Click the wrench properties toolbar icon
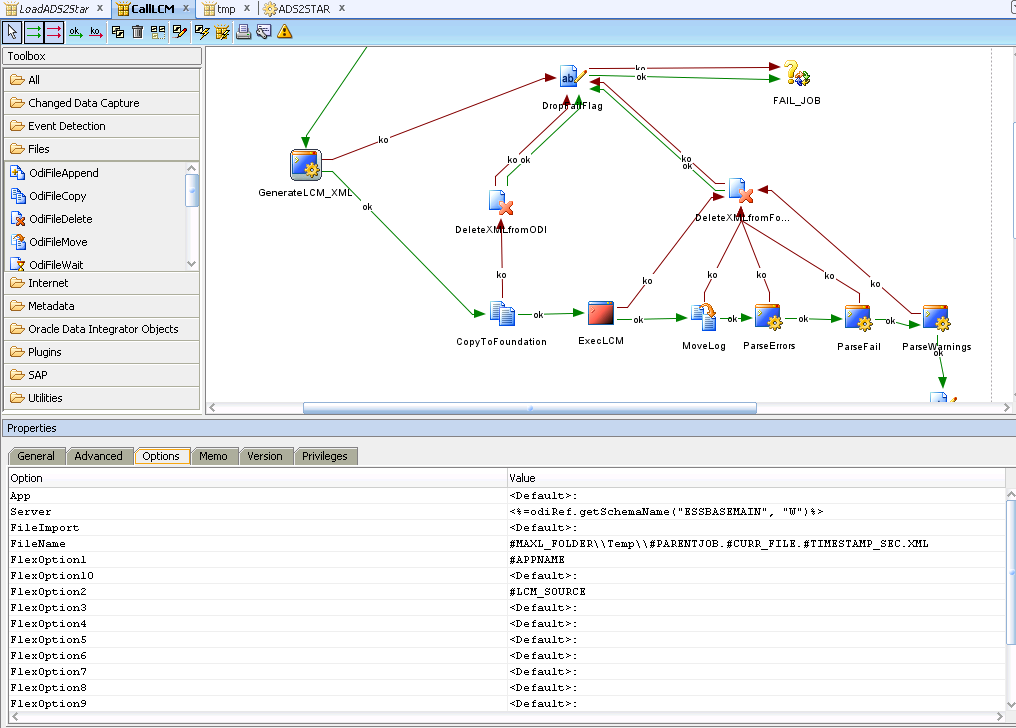 (x=264, y=32)
